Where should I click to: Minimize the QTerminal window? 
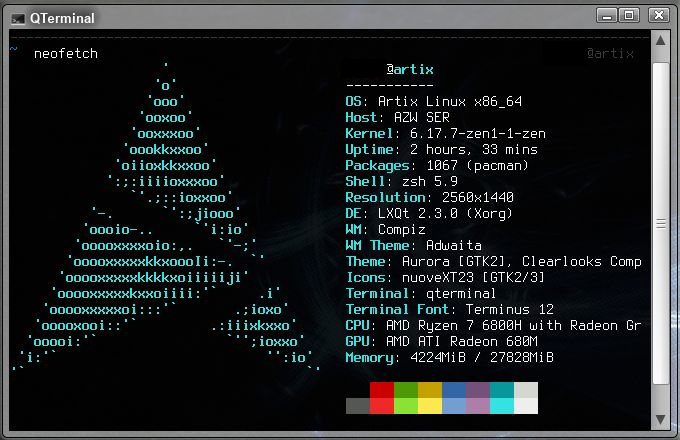coord(607,16)
